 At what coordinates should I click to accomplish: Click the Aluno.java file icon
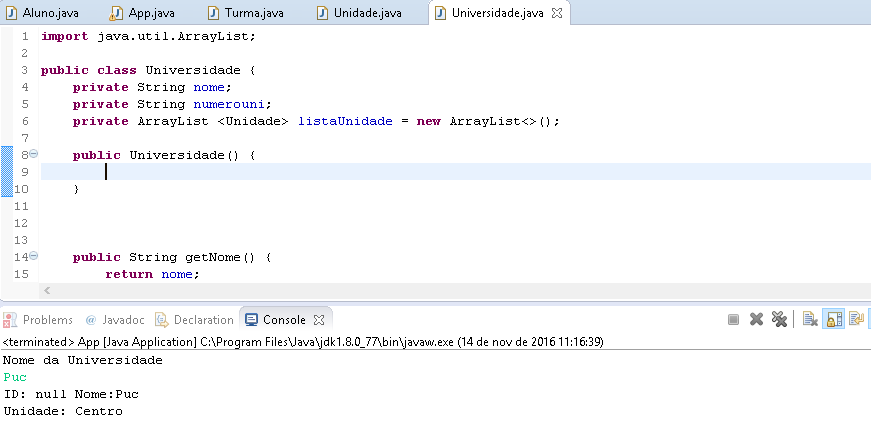(x=11, y=13)
